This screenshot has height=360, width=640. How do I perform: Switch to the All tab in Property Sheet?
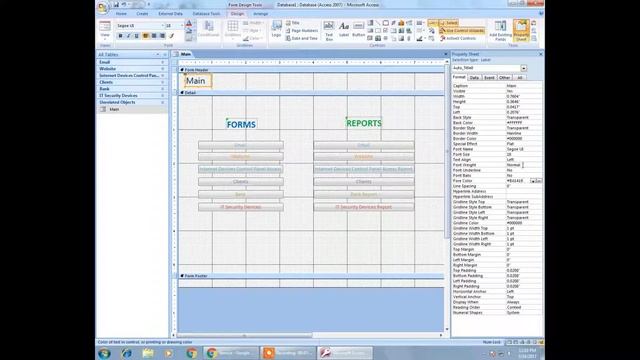(520, 78)
